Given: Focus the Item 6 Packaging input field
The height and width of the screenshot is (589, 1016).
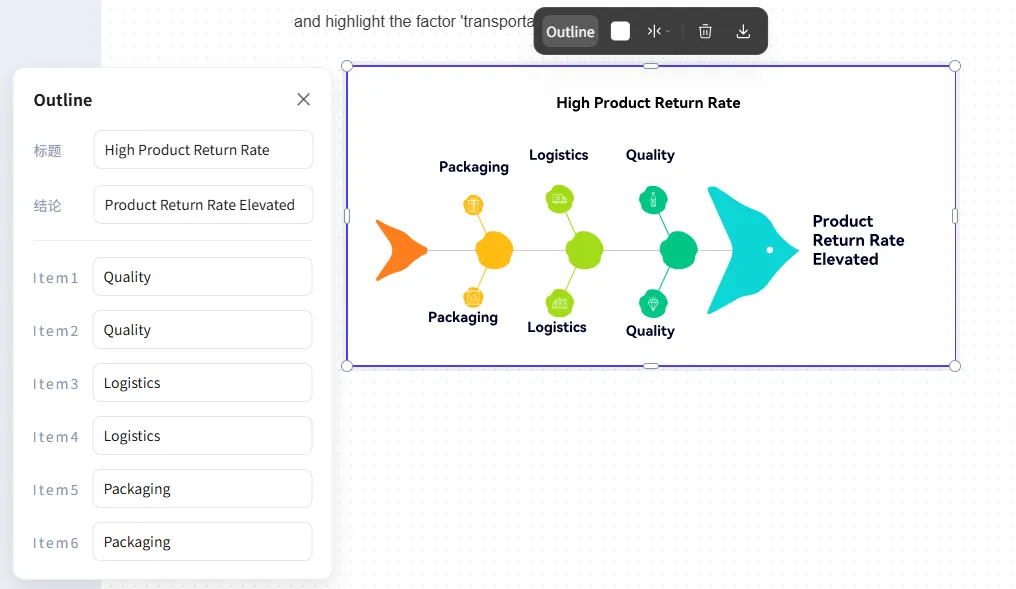Looking at the screenshot, I should (x=202, y=542).
